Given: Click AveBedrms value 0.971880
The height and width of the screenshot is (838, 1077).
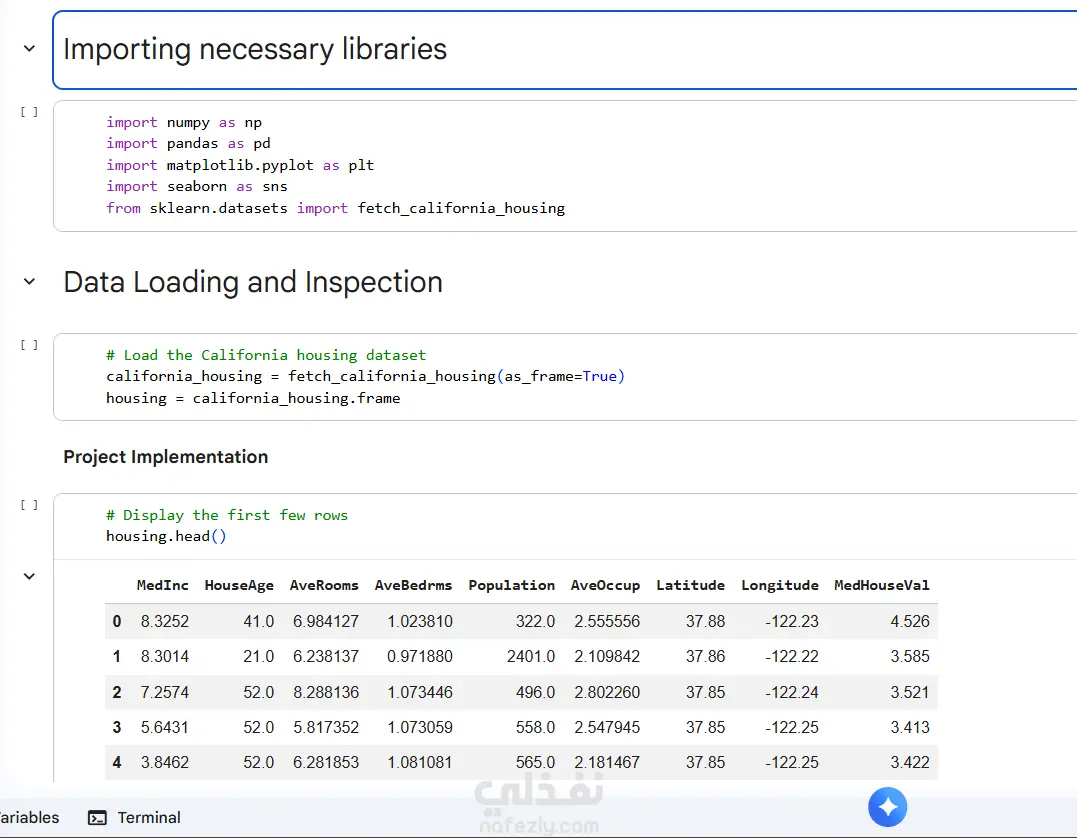Looking at the screenshot, I should [x=420, y=657].
